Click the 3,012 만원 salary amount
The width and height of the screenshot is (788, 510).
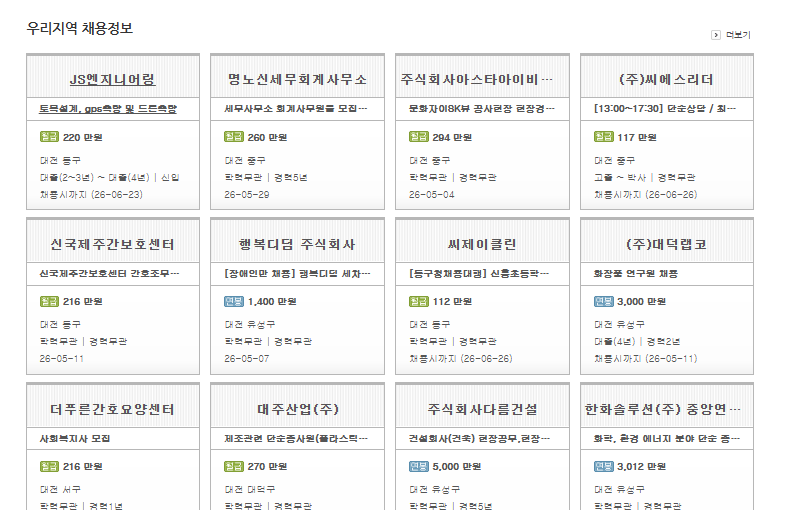click(x=642, y=466)
